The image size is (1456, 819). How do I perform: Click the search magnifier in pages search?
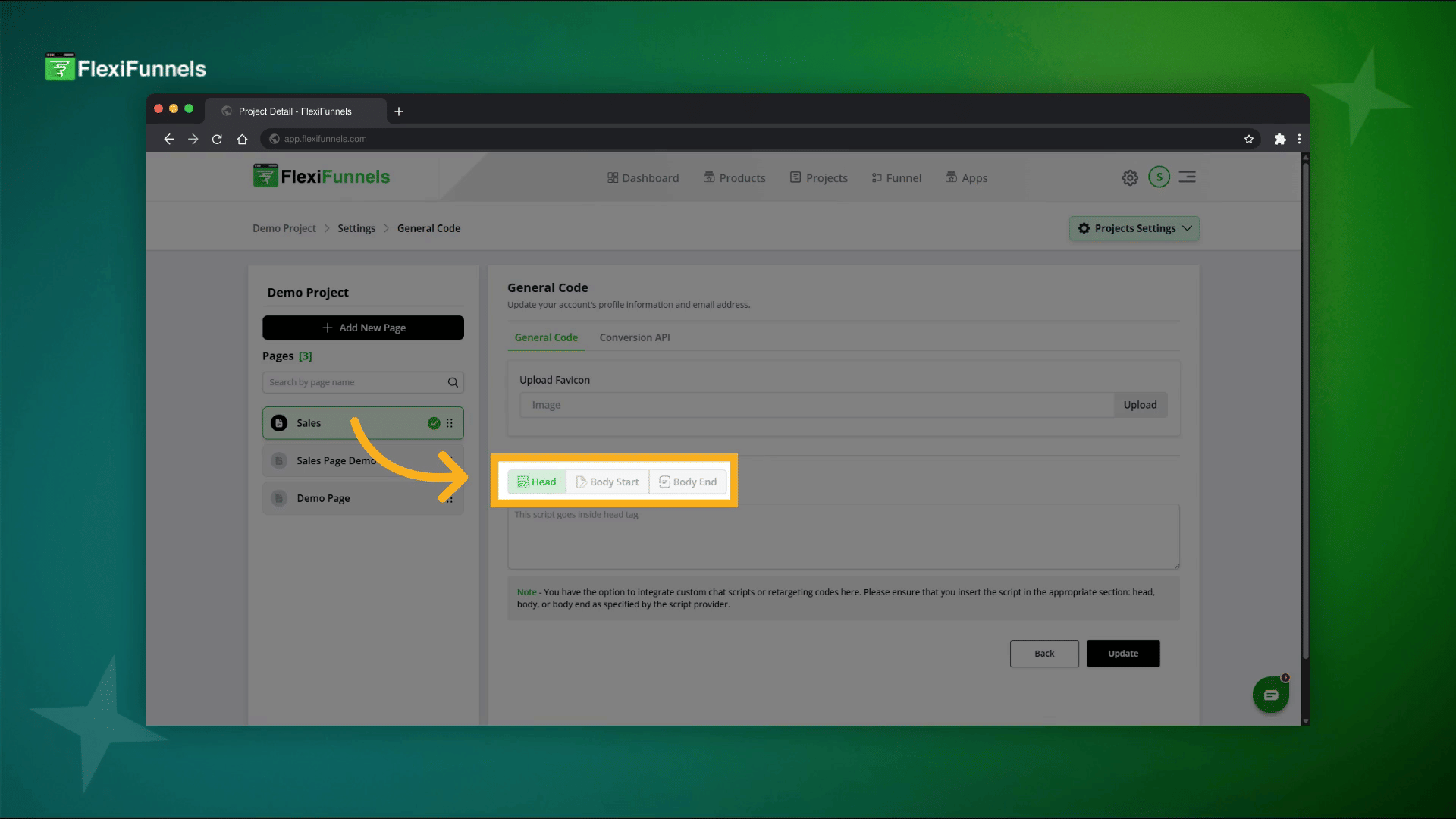[453, 382]
